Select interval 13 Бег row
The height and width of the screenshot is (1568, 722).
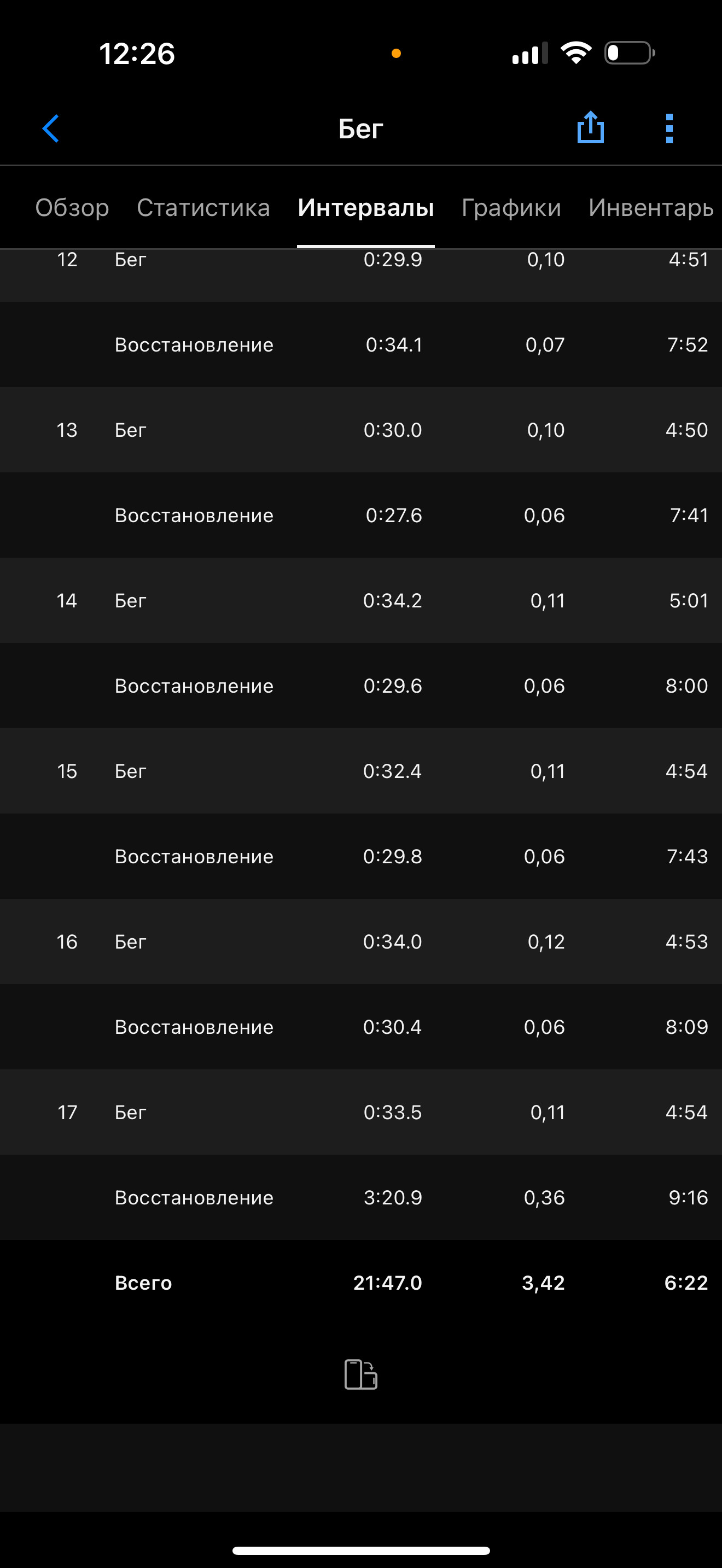pyautogui.click(x=361, y=430)
